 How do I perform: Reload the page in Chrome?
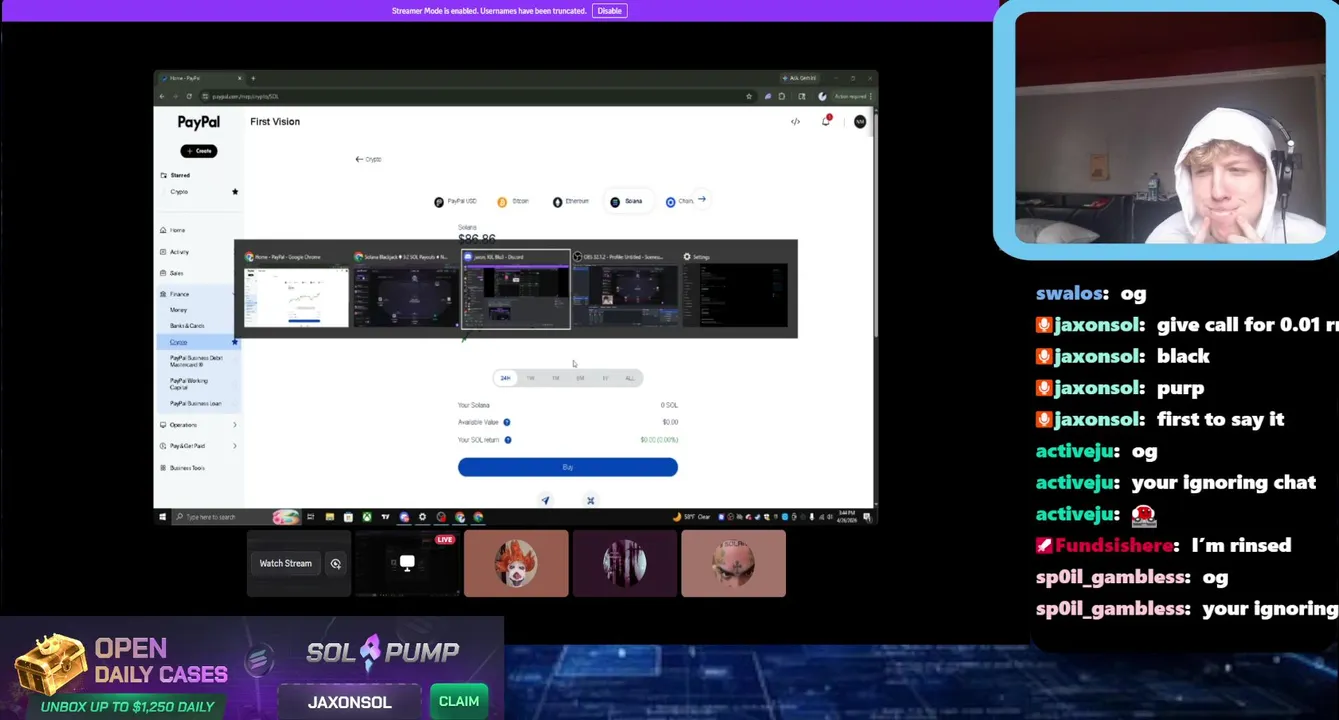(189, 97)
